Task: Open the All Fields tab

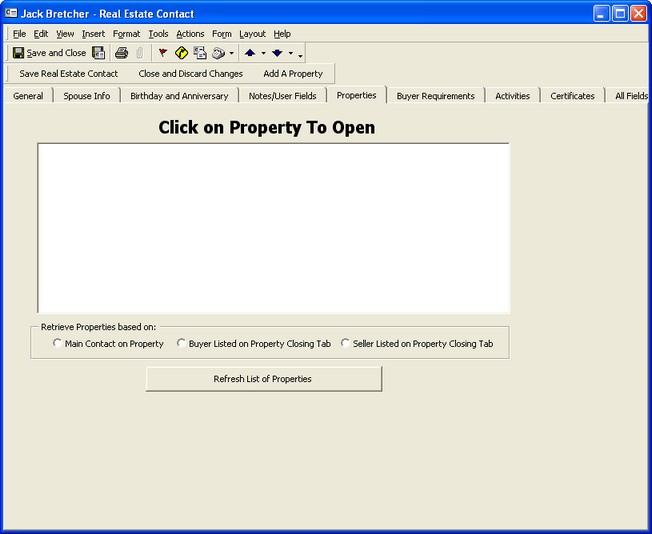Action: click(629, 96)
